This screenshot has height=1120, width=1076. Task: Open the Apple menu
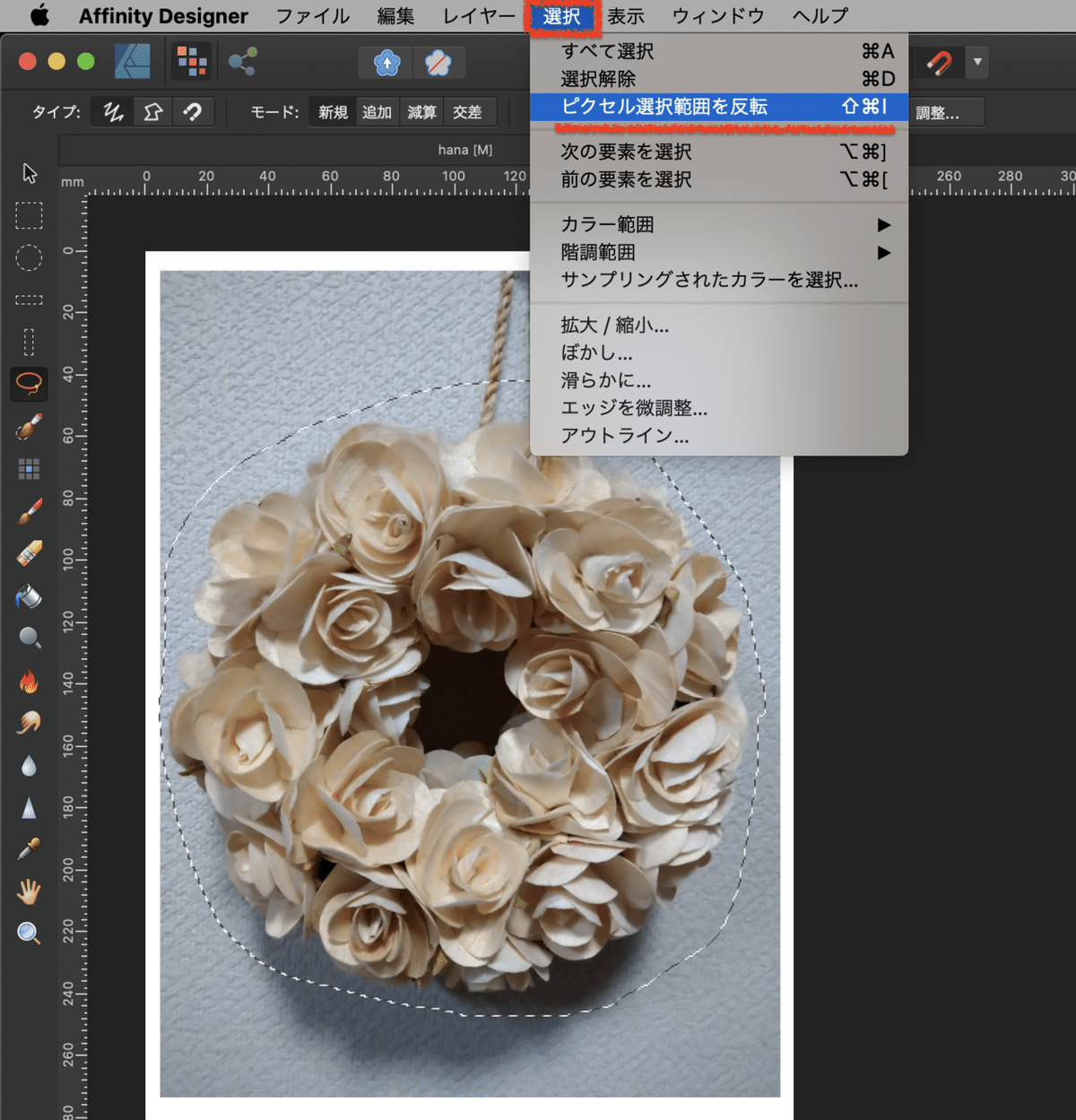point(39,16)
